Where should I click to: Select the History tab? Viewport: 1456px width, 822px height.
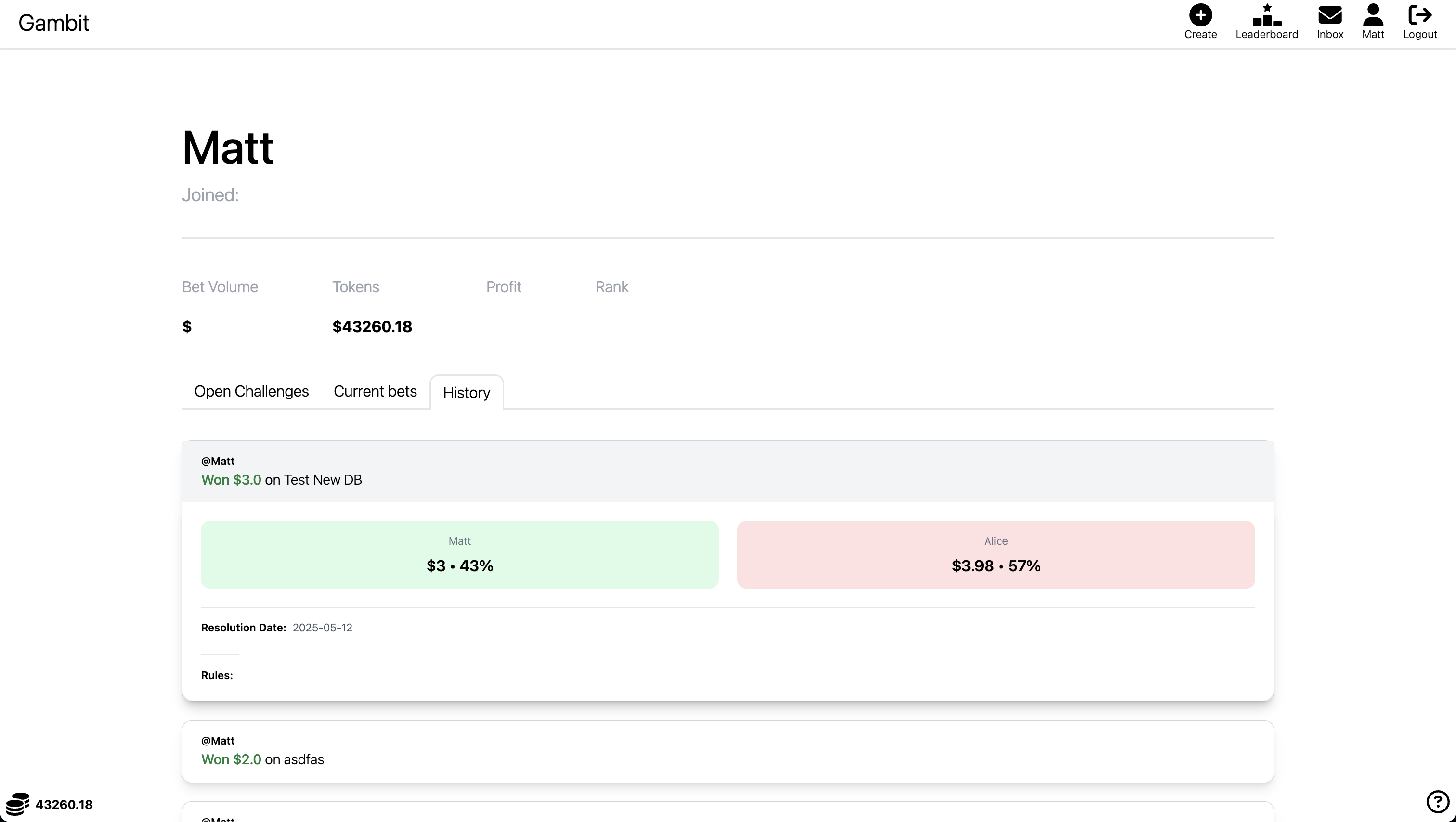coord(466,393)
